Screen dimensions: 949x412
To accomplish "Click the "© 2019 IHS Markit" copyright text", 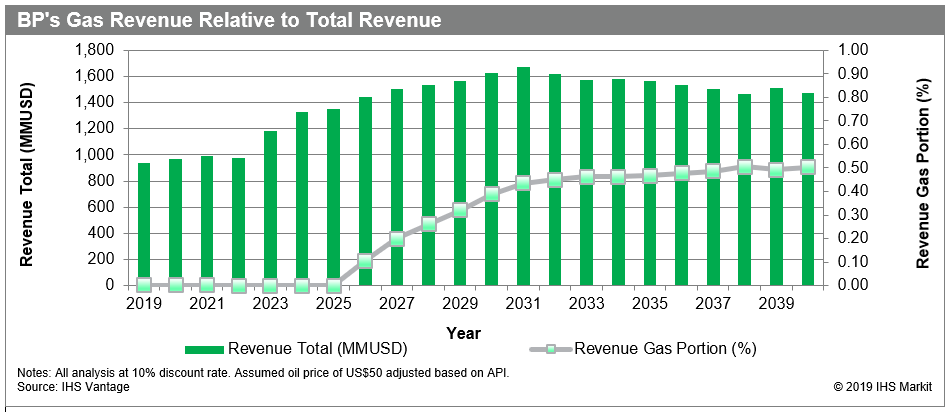I will pyautogui.click(x=883, y=386).
